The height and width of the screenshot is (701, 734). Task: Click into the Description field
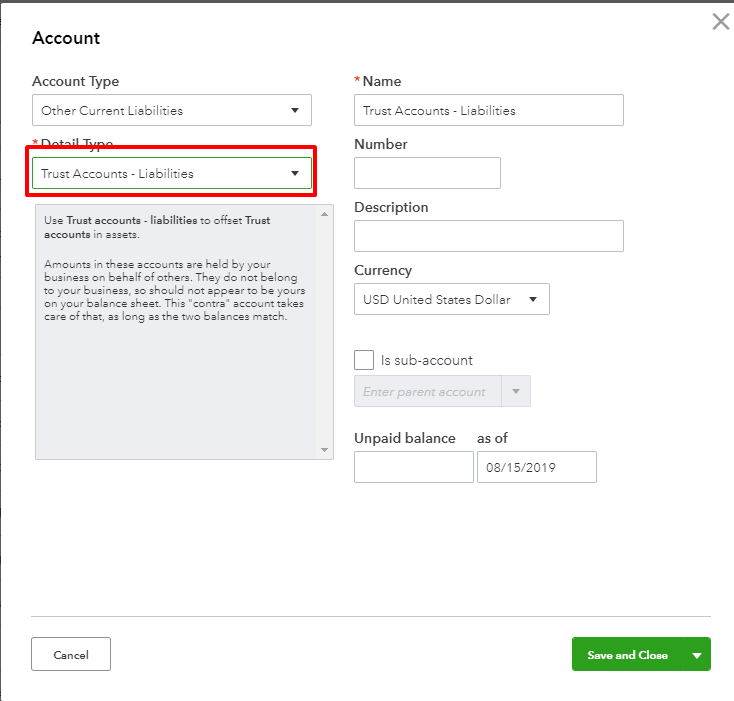488,236
